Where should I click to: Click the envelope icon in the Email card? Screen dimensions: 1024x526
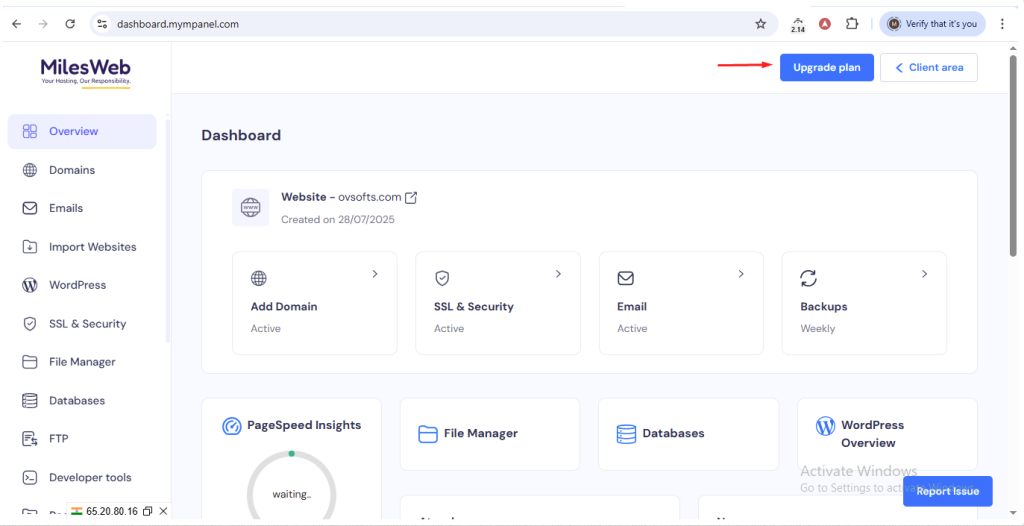coord(625,278)
